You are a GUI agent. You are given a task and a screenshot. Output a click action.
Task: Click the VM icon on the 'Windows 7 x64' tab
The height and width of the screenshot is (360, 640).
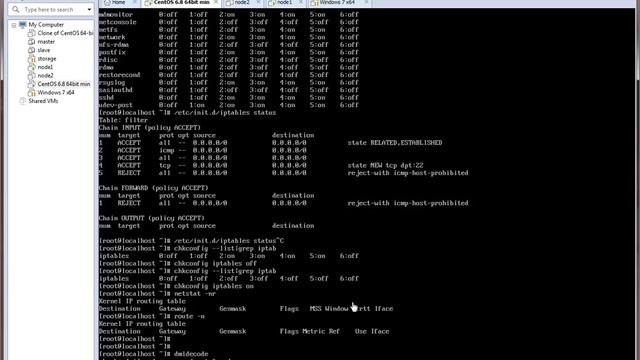(x=314, y=3)
